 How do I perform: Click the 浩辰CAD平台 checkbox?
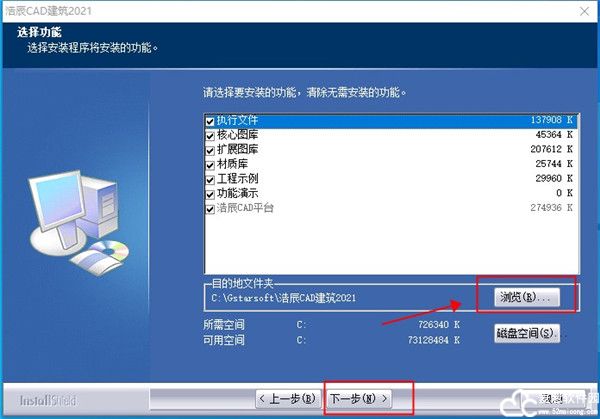click(210, 209)
